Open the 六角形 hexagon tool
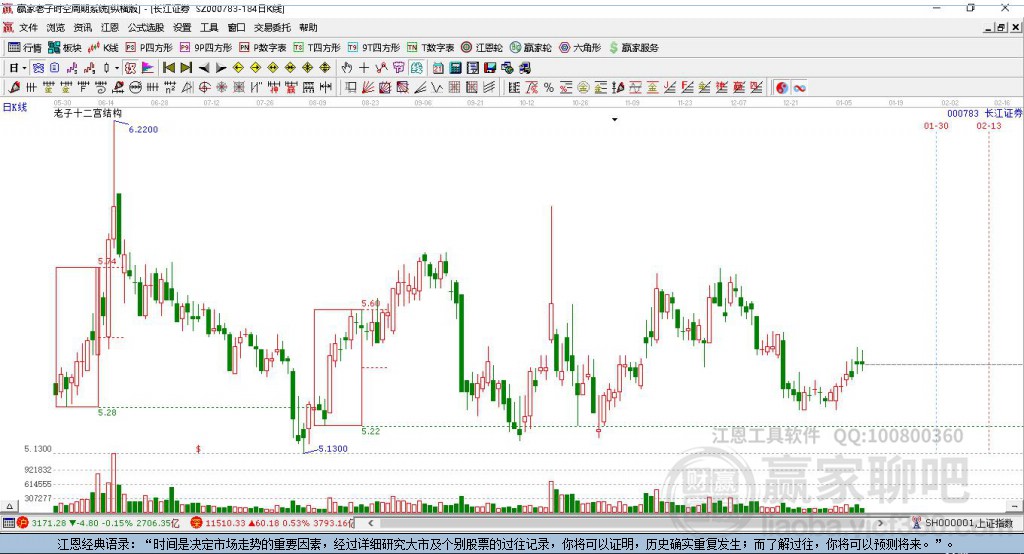This screenshot has height=554, width=1024. pos(579,48)
